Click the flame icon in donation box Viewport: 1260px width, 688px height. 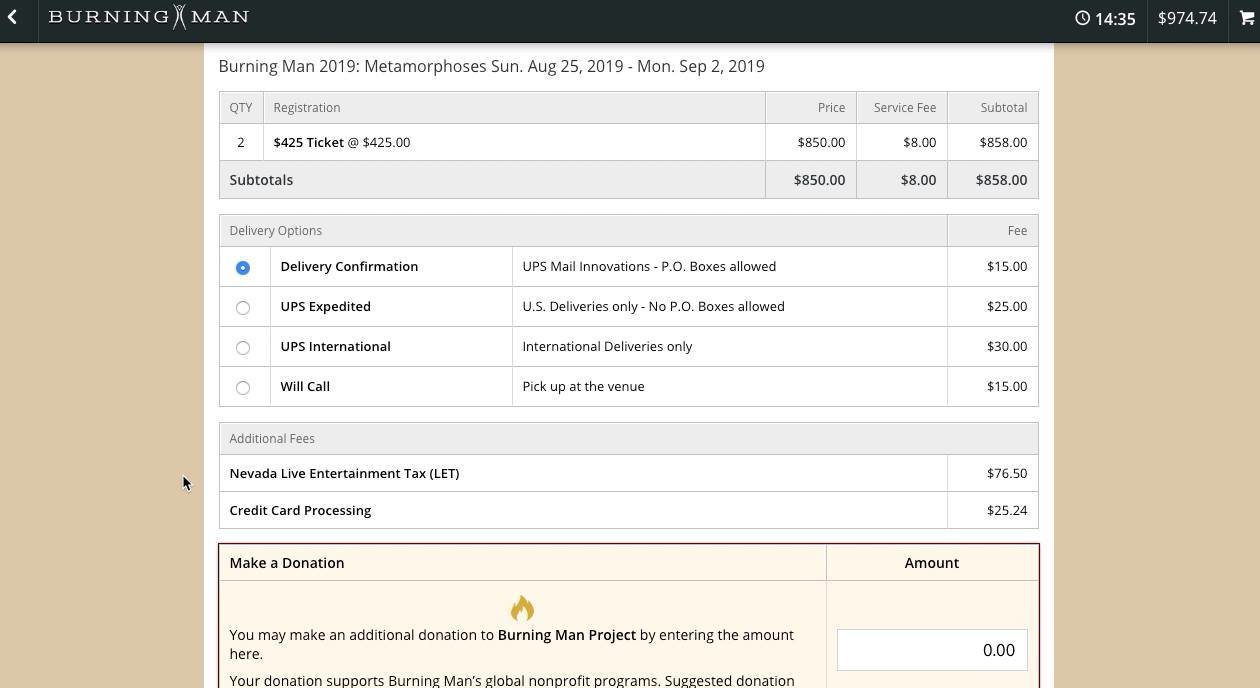tap(522, 608)
